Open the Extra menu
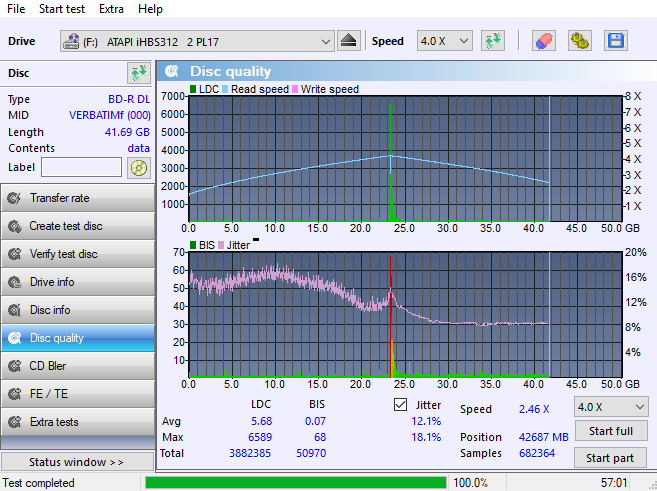The height and width of the screenshot is (491, 657). click(112, 9)
